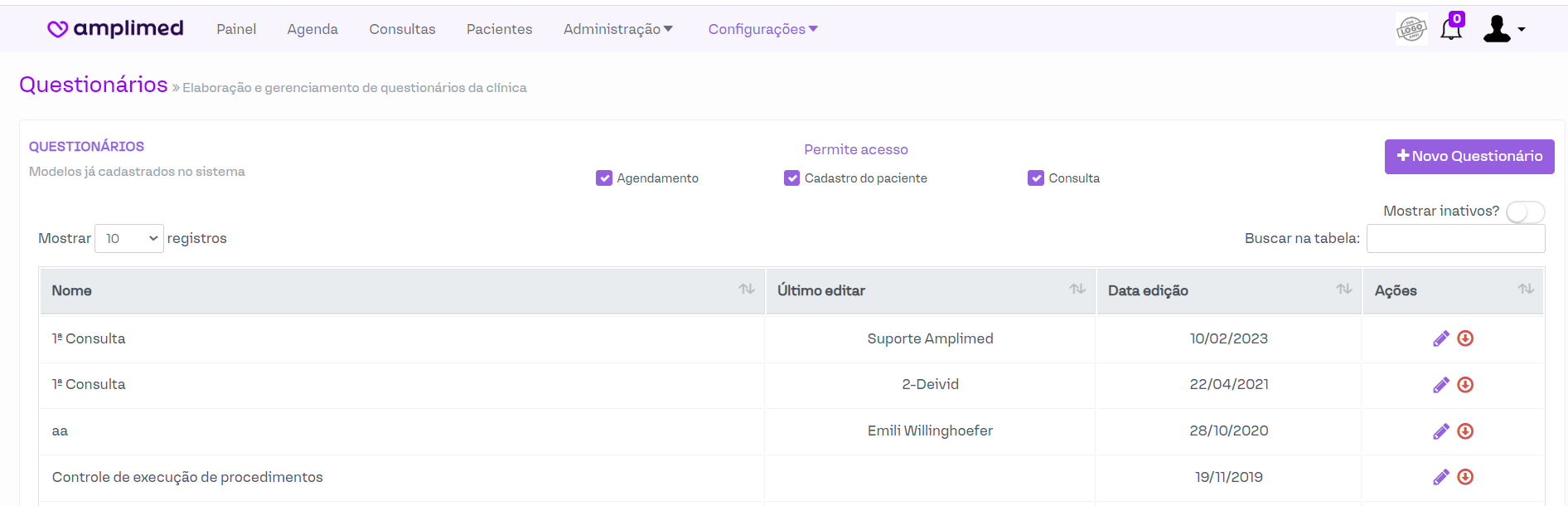Open the Pacientes menu item
This screenshot has width=1568, height=506.
pos(499,29)
